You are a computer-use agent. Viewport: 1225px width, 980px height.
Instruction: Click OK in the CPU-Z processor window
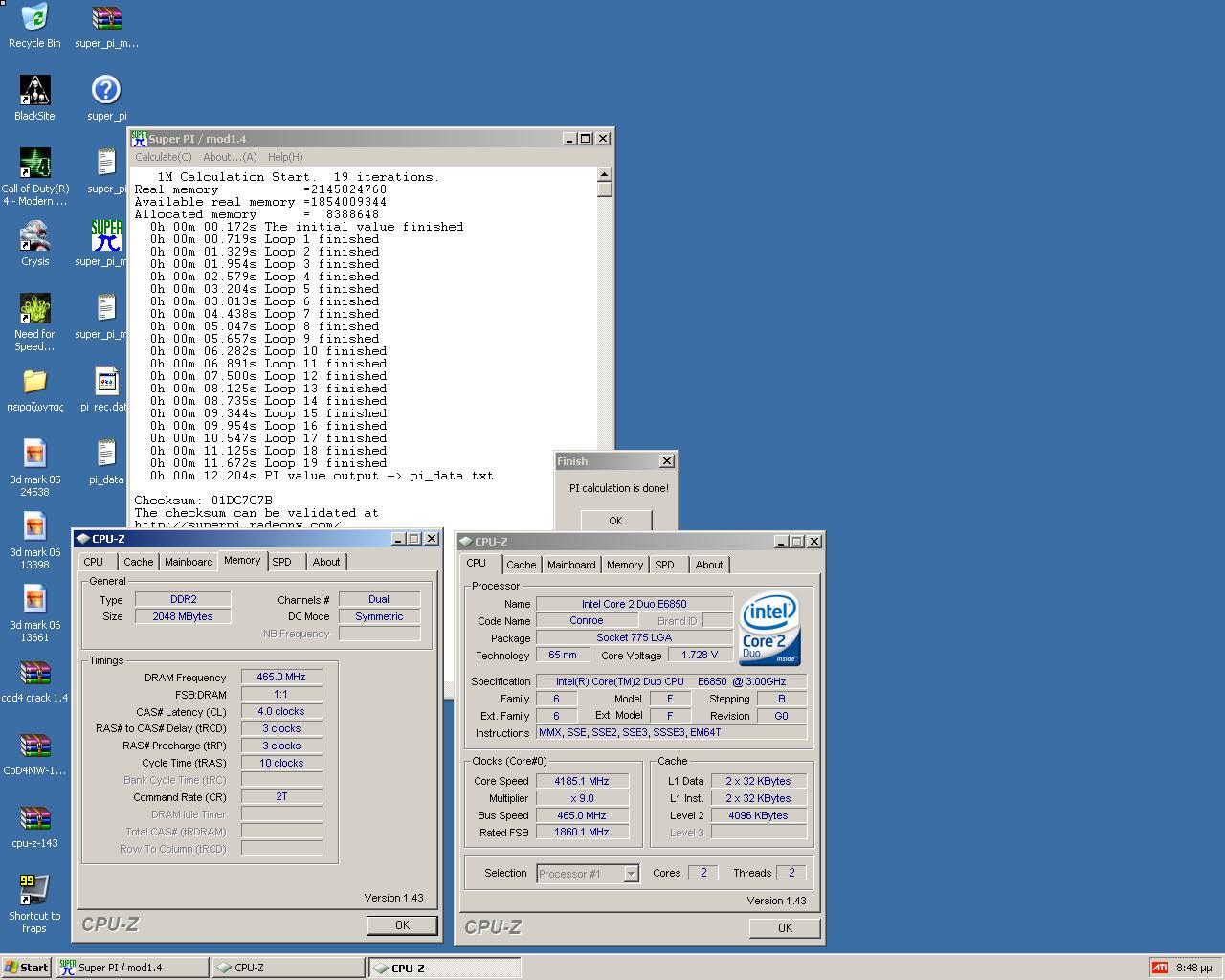(785, 928)
